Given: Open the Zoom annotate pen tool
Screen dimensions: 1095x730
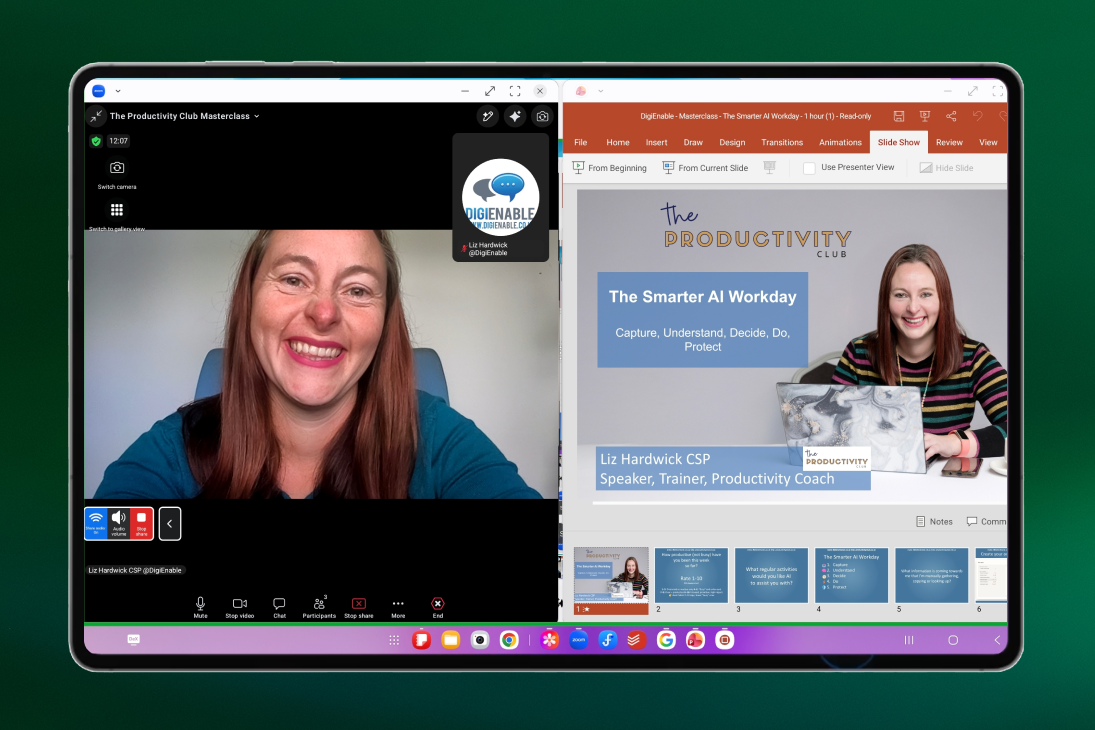Looking at the screenshot, I should 487,117.
